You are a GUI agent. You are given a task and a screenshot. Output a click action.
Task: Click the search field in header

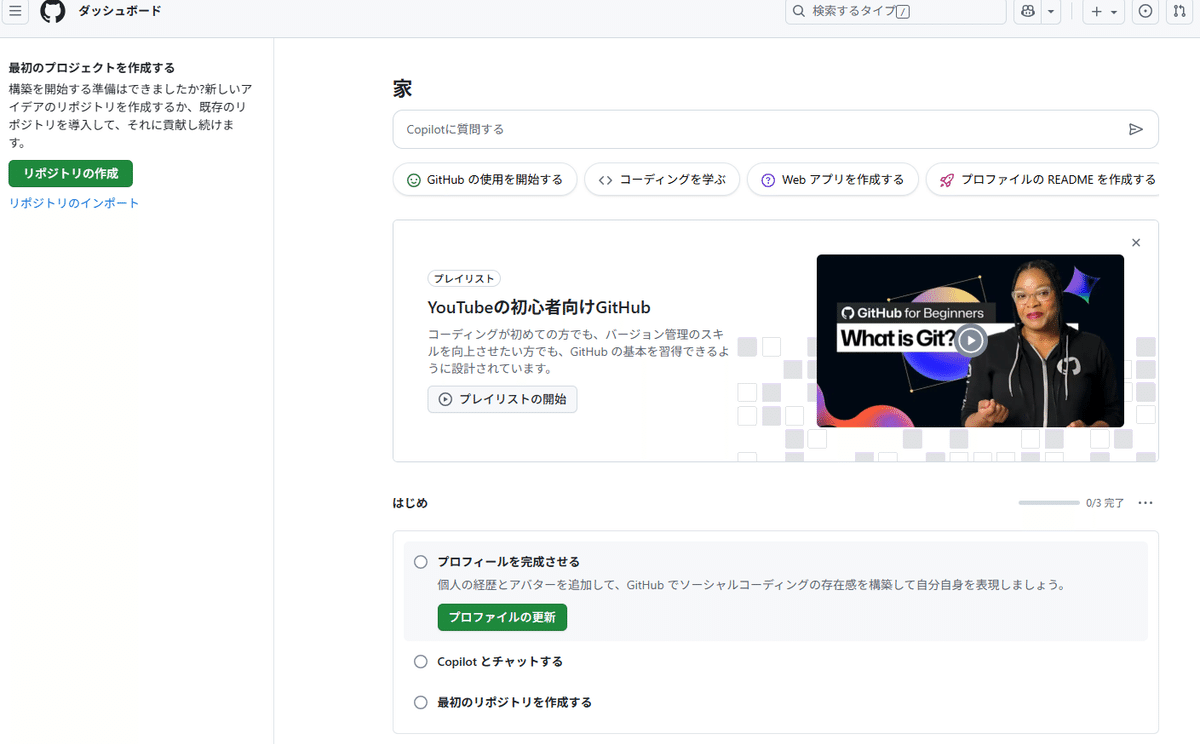(x=895, y=12)
